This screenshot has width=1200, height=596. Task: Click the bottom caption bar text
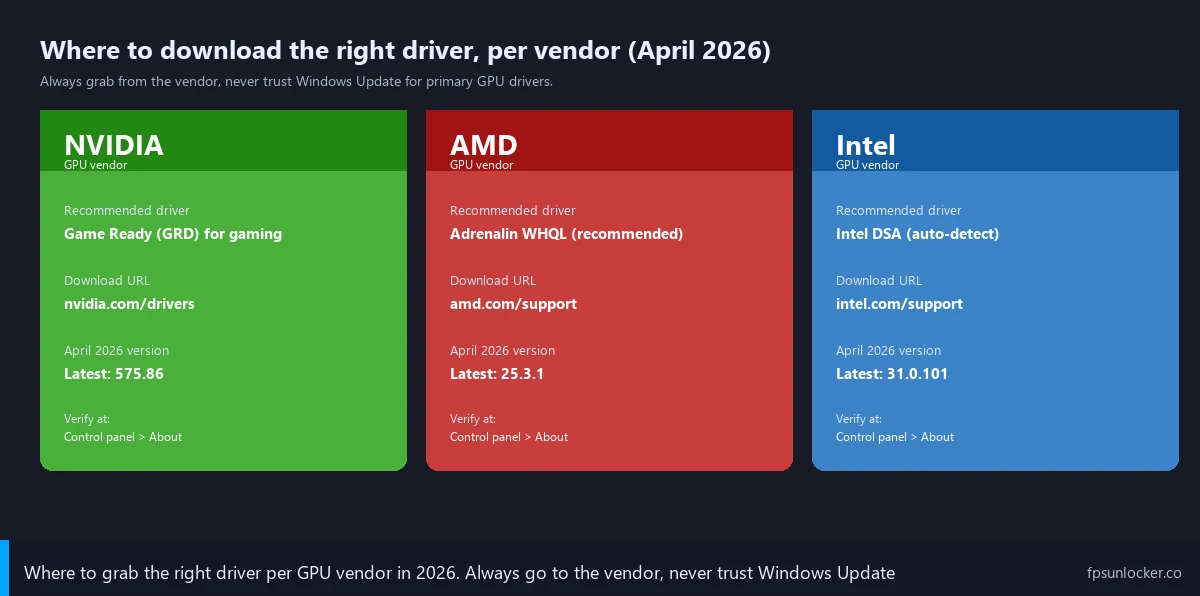[x=459, y=573]
